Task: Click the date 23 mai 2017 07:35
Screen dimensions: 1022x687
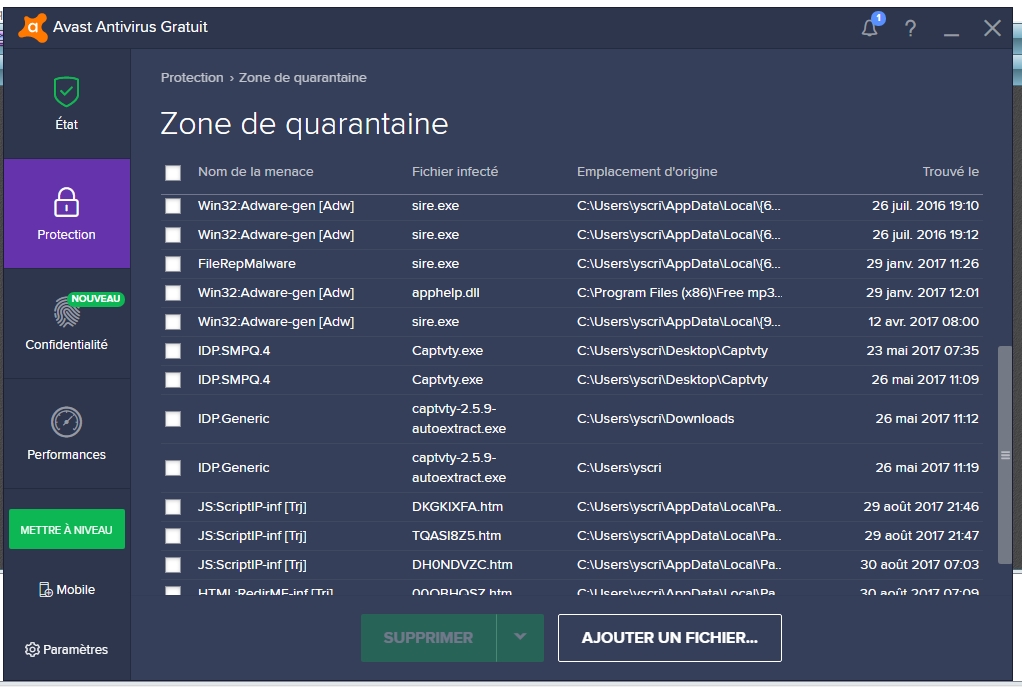Action: tap(922, 351)
